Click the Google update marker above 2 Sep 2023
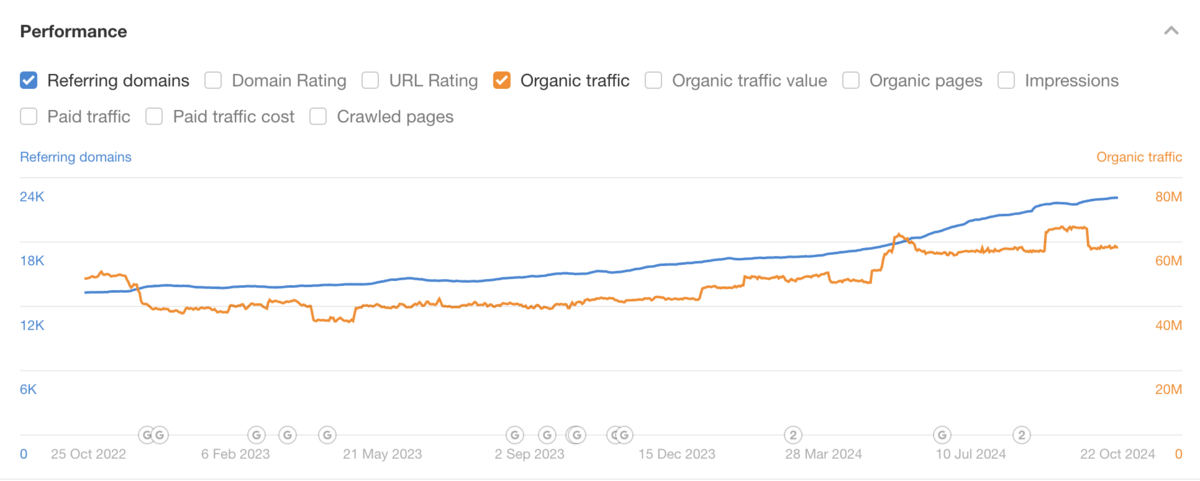 tap(514, 434)
